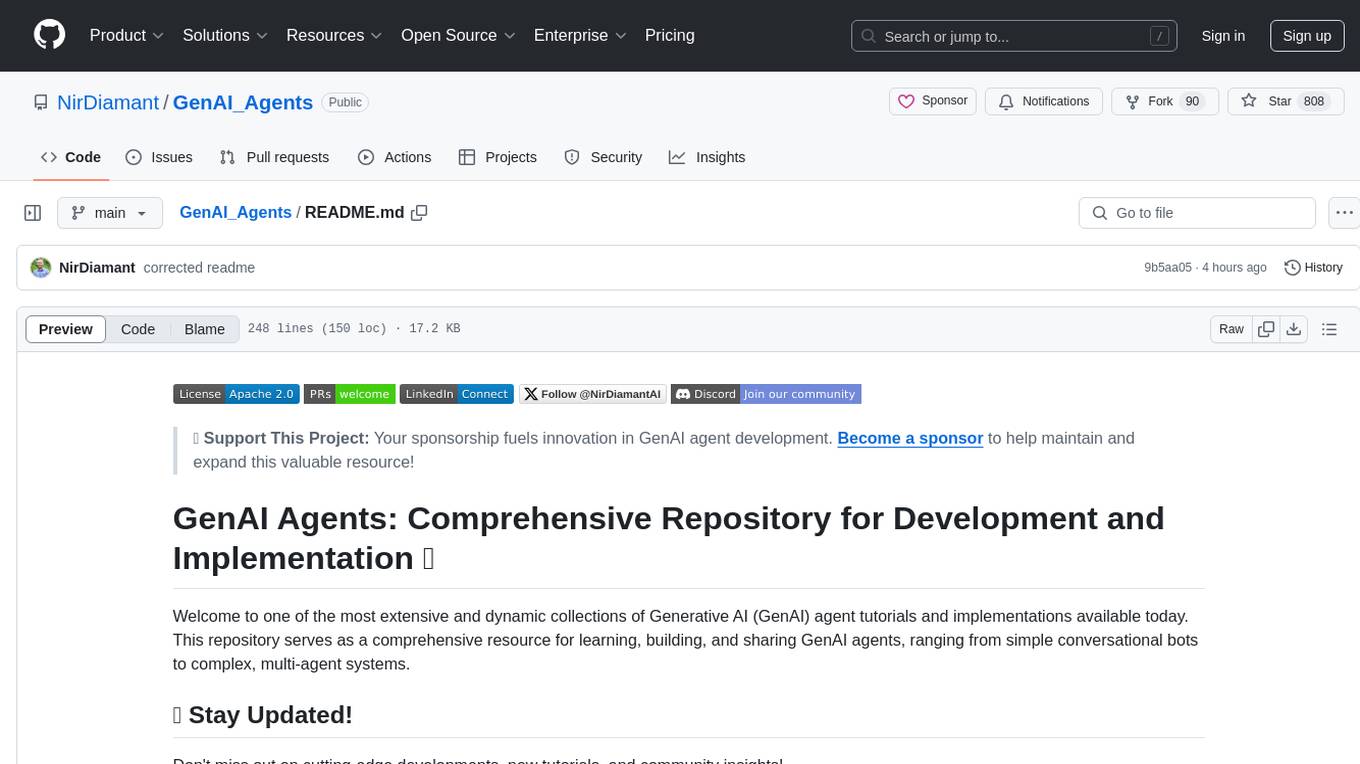Download the raw file
Viewport: 1360px width, 764px height.
[x=1293, y=329]
